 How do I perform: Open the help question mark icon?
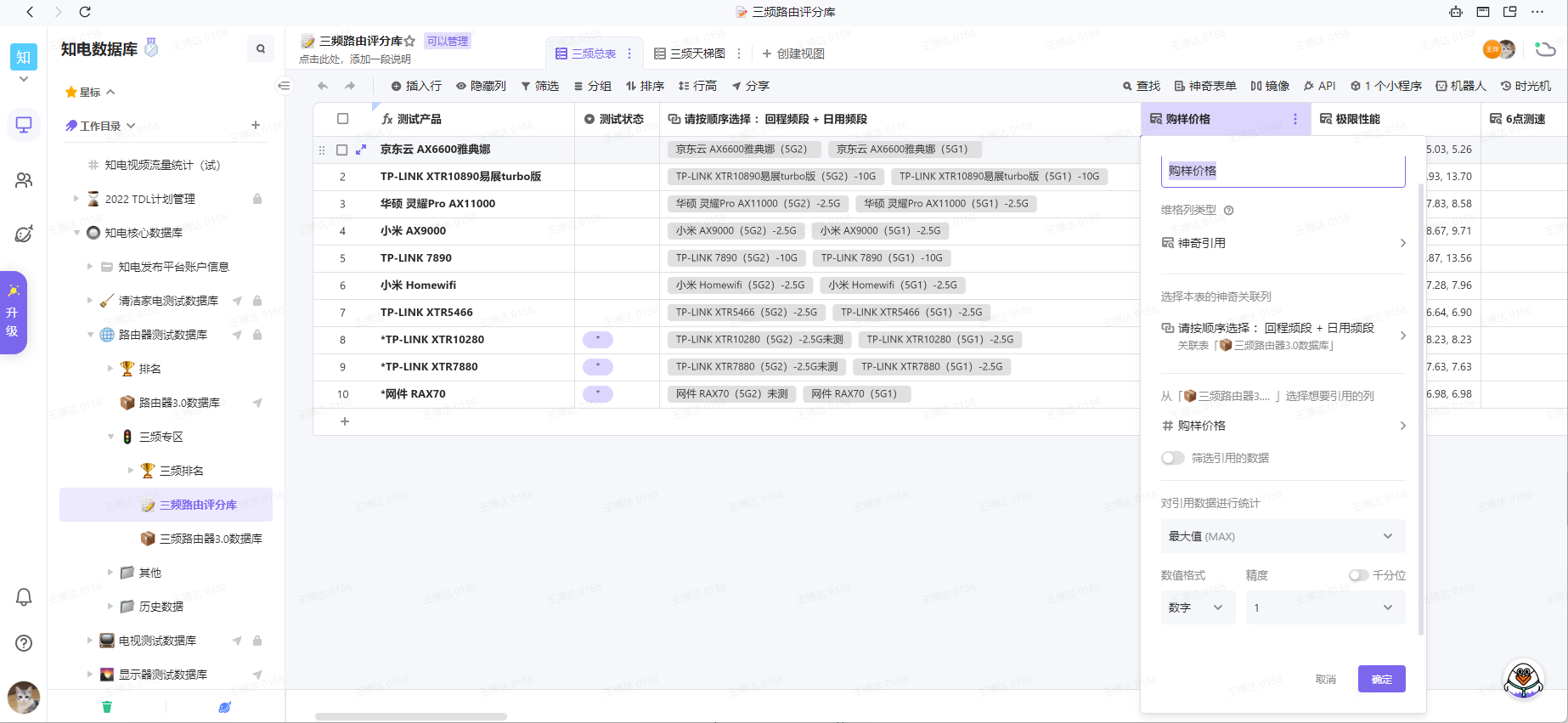click(24, 643)
